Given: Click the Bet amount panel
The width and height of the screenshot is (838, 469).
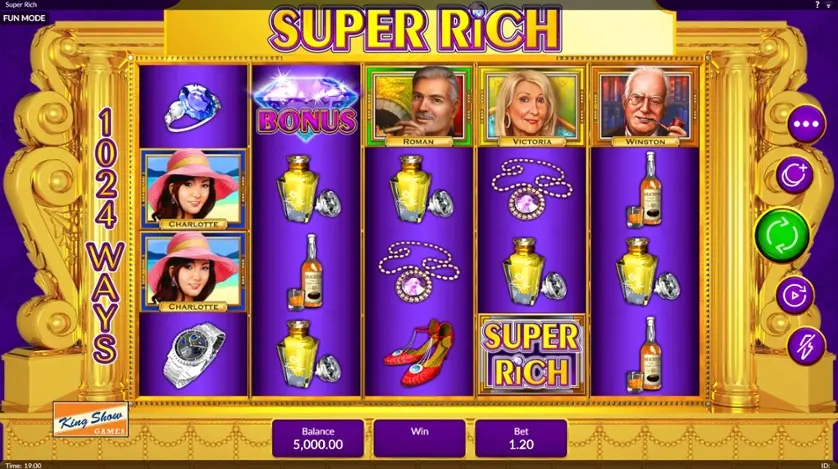Looking at the screenshot, I should [521, 438].
